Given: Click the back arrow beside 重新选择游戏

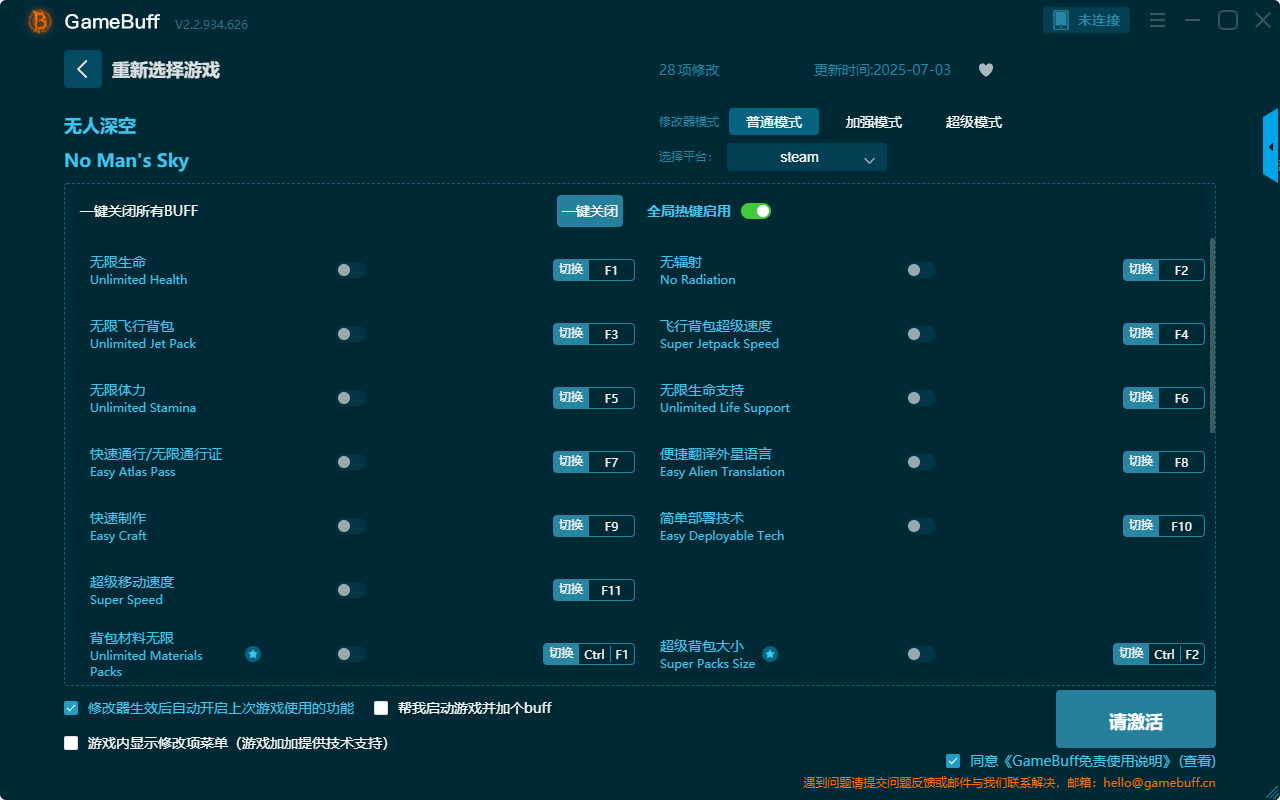Looking at the screenshot, I should click(83, 69).
